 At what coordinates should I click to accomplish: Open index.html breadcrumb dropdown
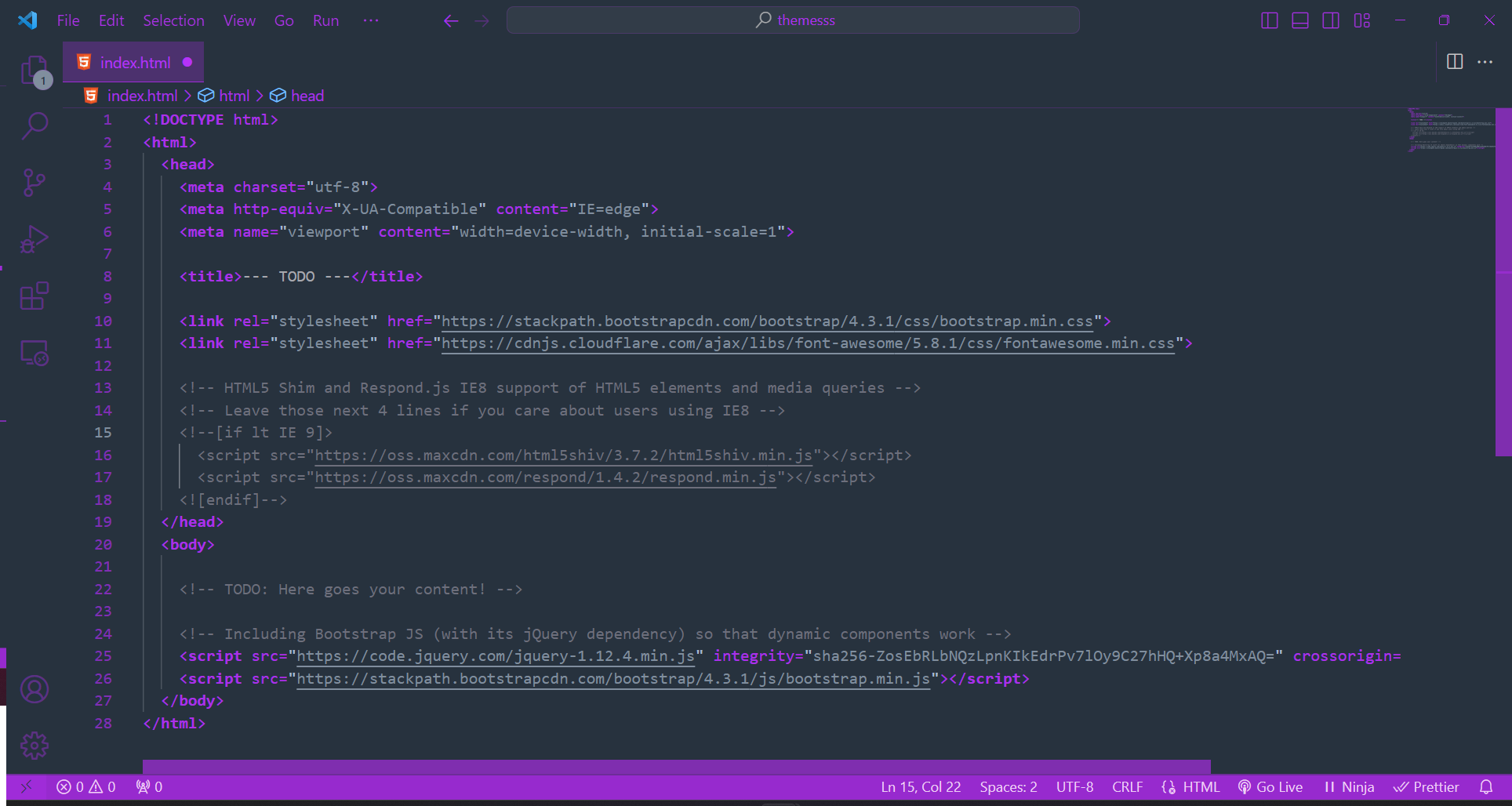click(143, 96)
